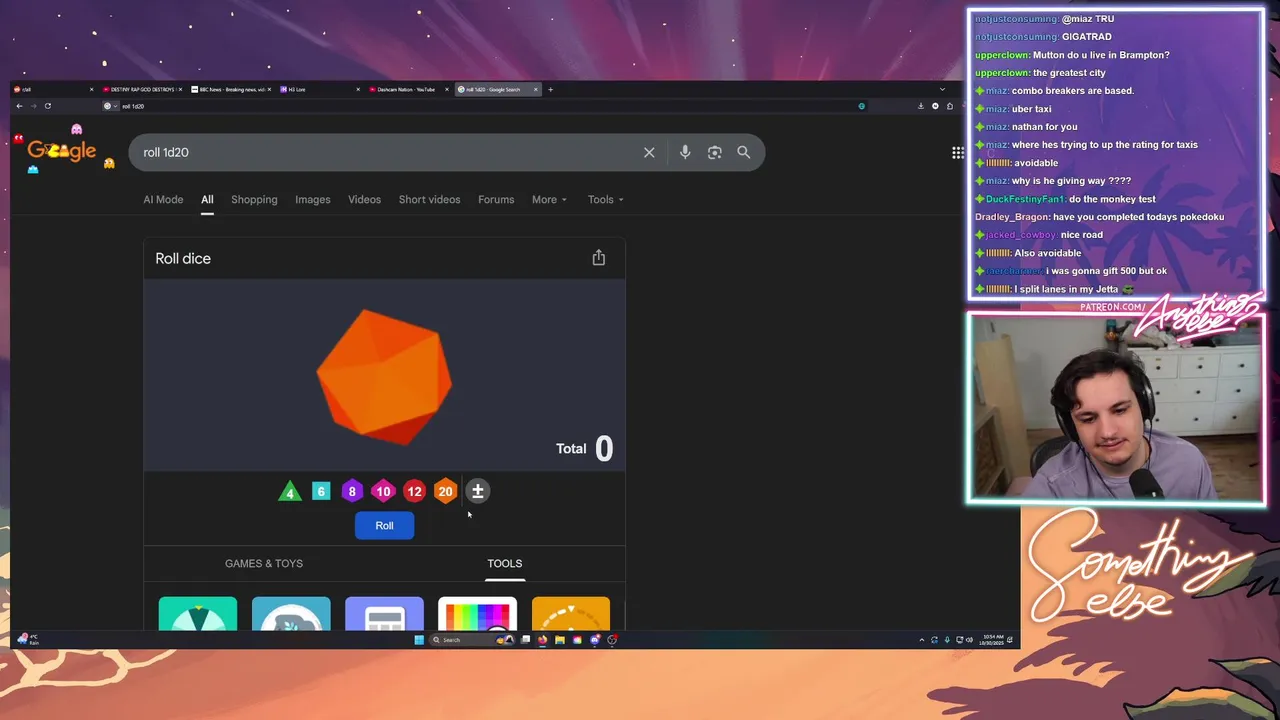The image size is (1280, 720).
Task: Open the Windows Start menu
Action: click(x=418, y=640)
